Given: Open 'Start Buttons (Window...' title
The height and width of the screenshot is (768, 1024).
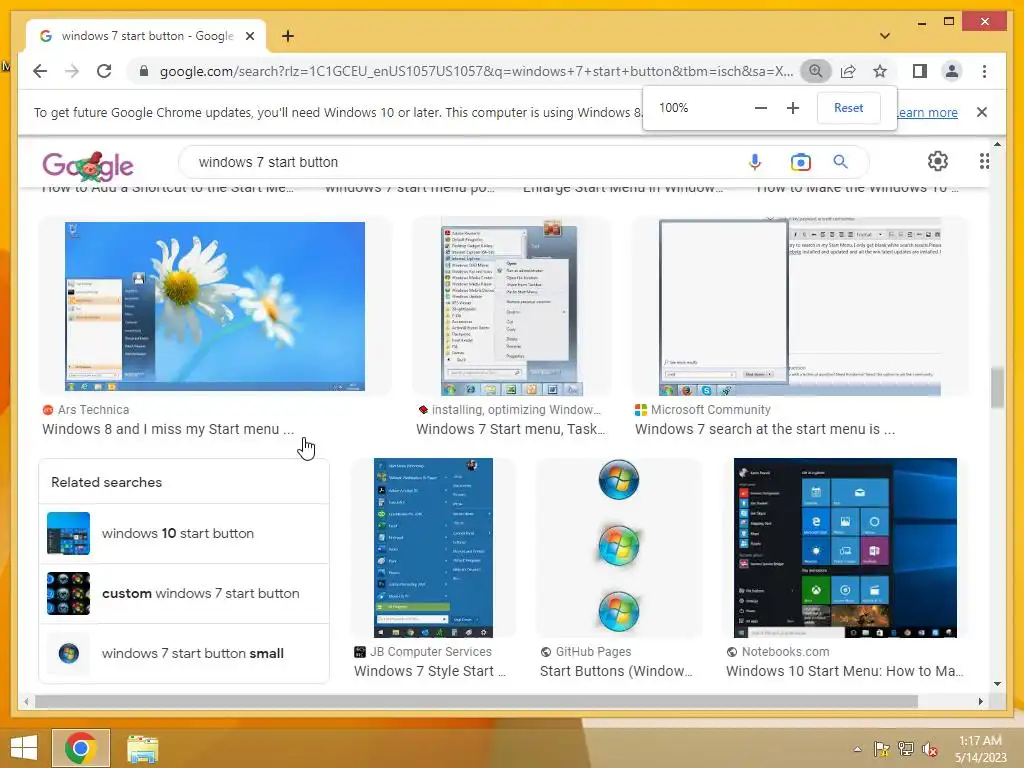Looking at the screenshot, I should pyautogui.click(x=616, y=671).
